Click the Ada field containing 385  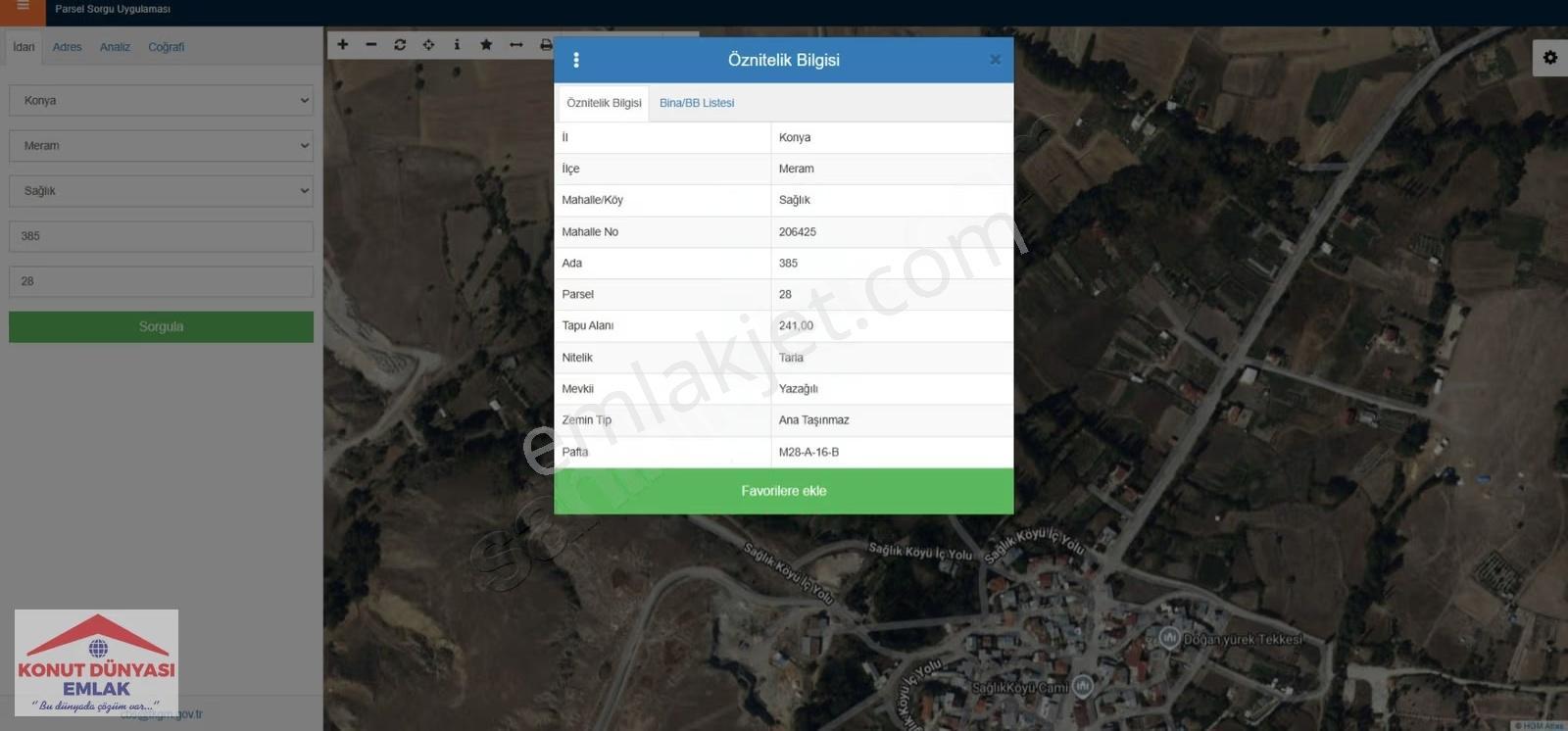[x=161, y=236]
